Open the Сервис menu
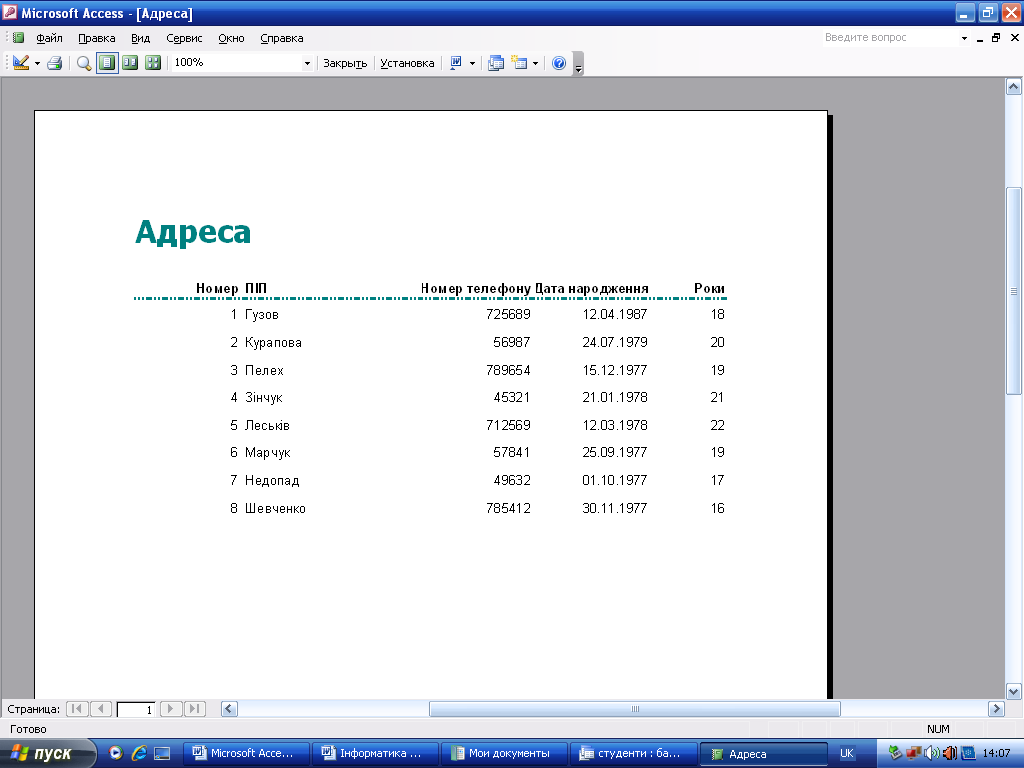This screenshot has width=1024, height=768. coord(184,38)
